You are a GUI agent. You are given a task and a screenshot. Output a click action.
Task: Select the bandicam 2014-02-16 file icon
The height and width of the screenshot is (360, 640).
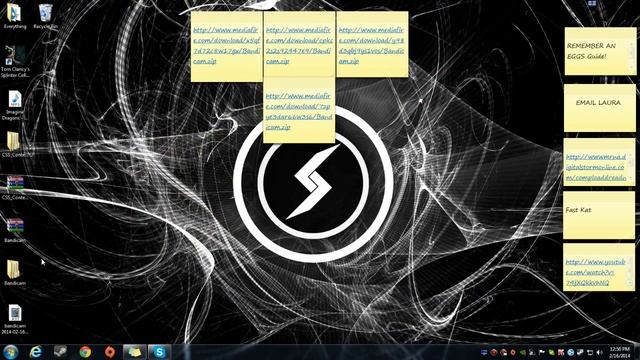[x=15, y=319]
